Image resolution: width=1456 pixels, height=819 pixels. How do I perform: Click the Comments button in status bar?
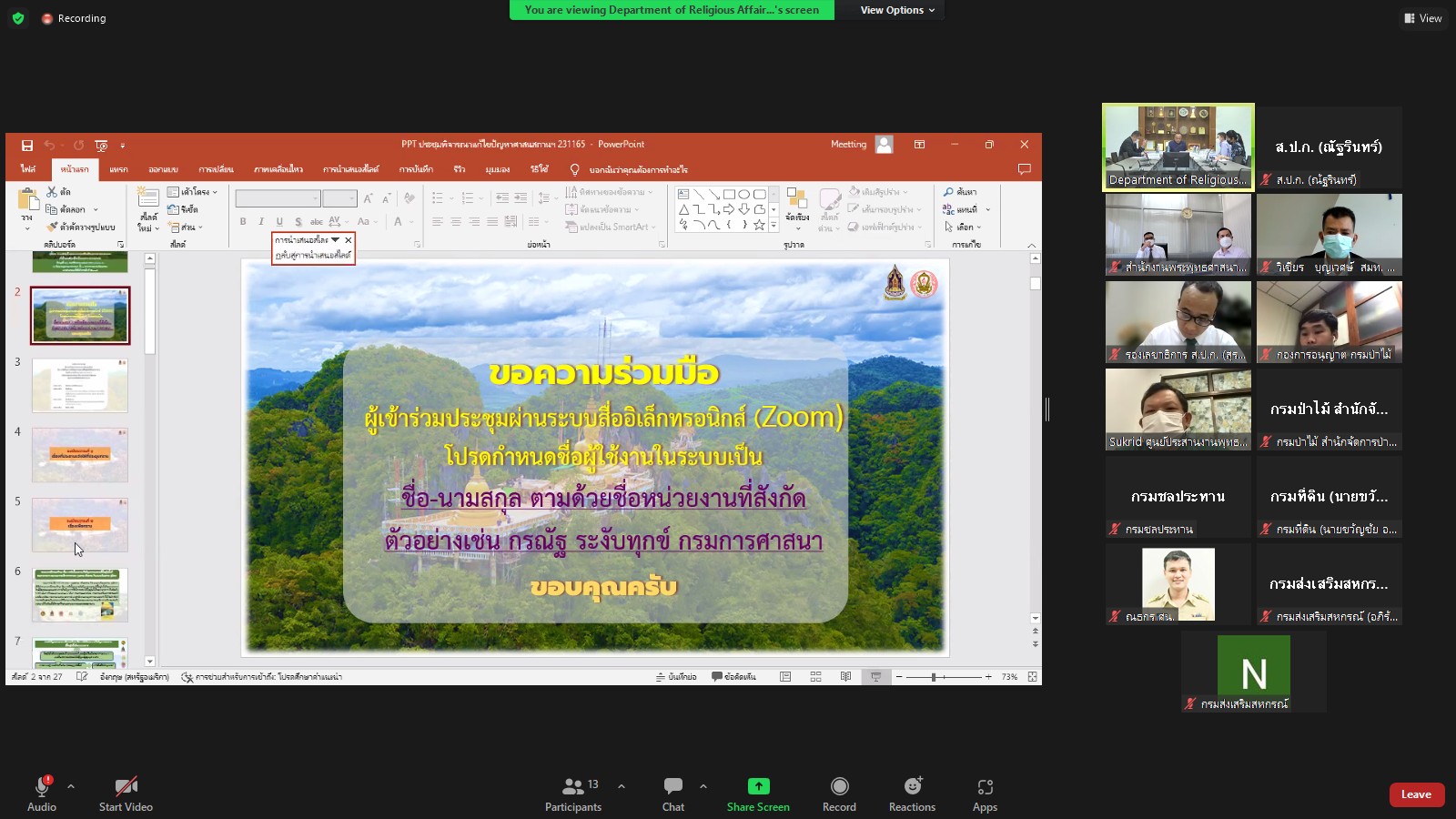pos(733,677)
